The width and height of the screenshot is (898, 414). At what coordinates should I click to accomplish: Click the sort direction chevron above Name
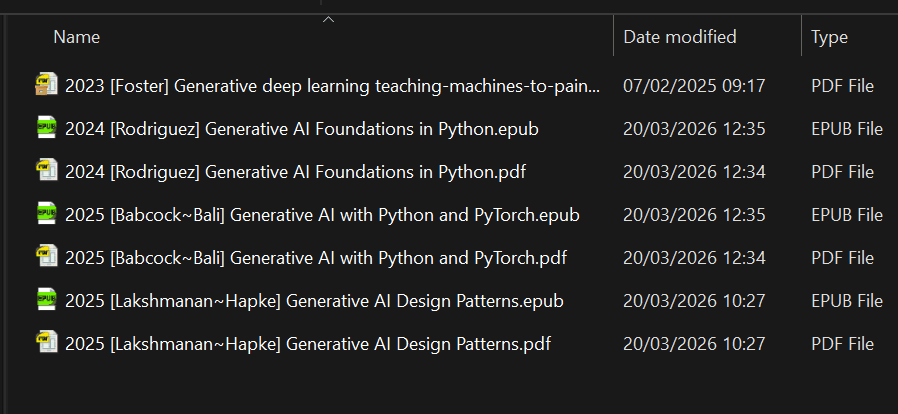click(328, 19)
